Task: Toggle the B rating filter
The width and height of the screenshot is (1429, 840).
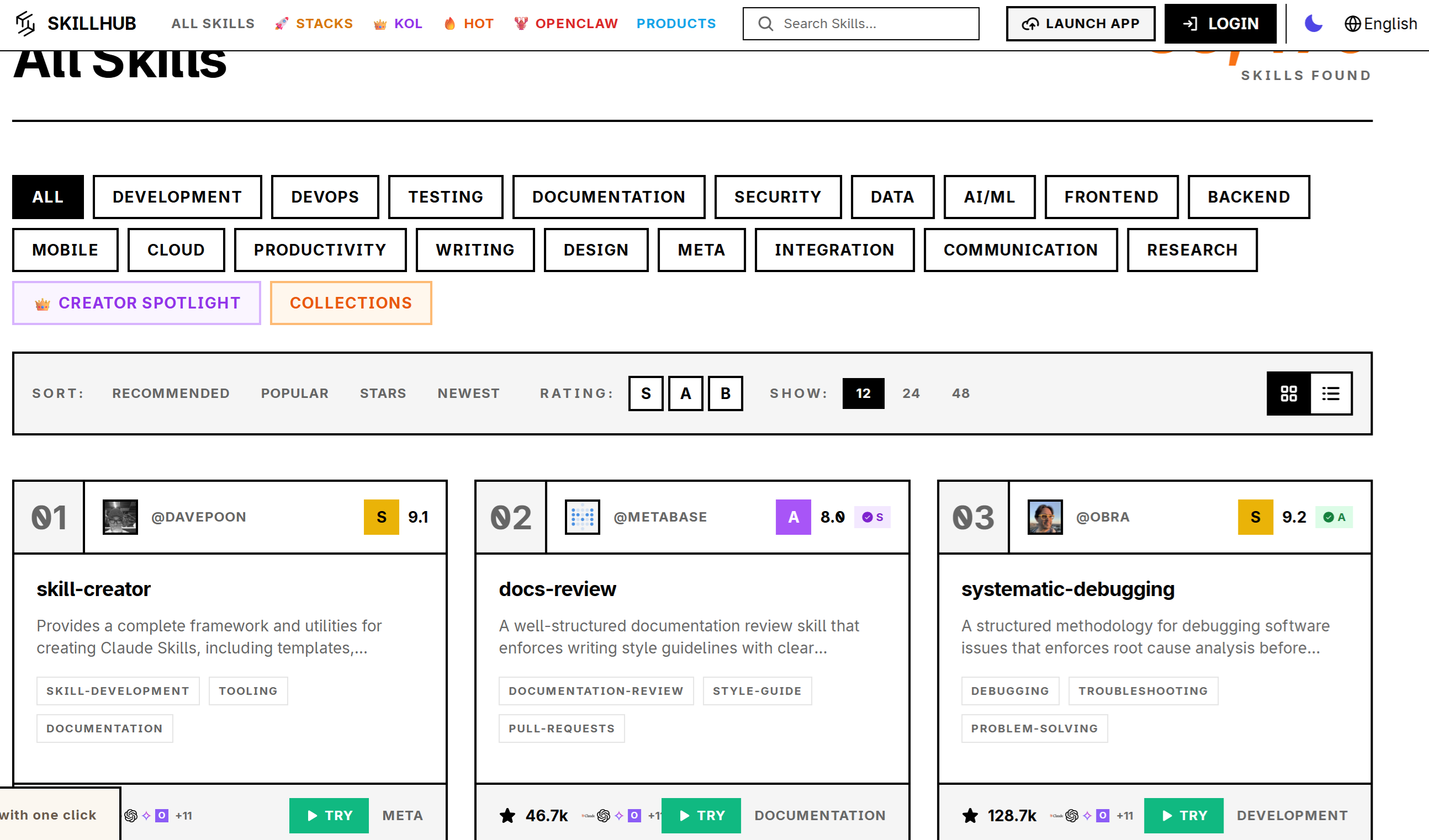Action: click(x=726, y=394)
